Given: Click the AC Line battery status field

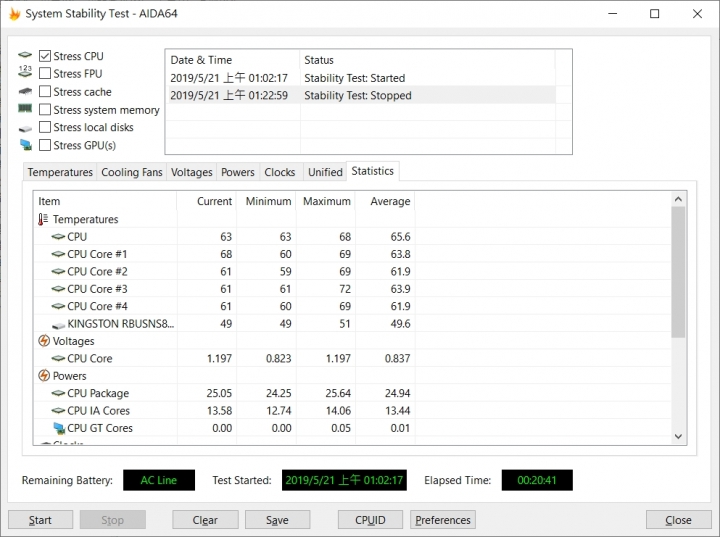Looking at the screenshot, I should (x=159, y=480).
